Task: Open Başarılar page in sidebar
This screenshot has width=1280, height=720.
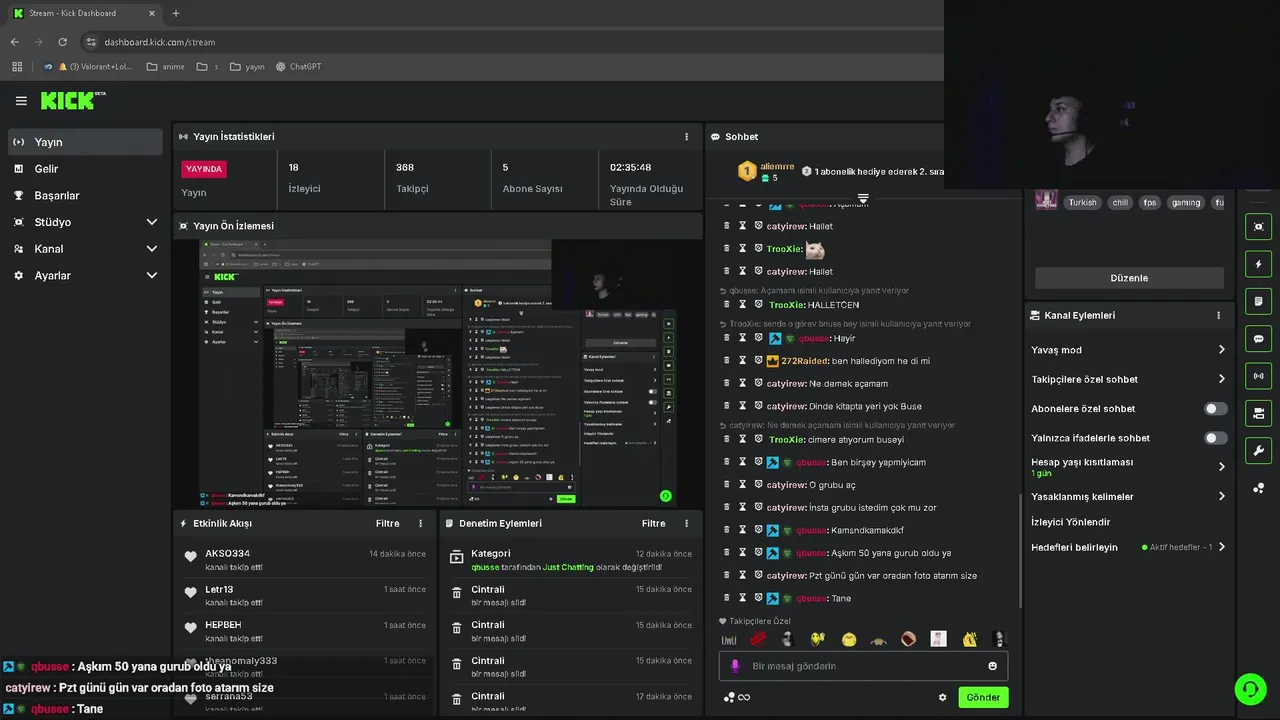Action: coord(85,195)
